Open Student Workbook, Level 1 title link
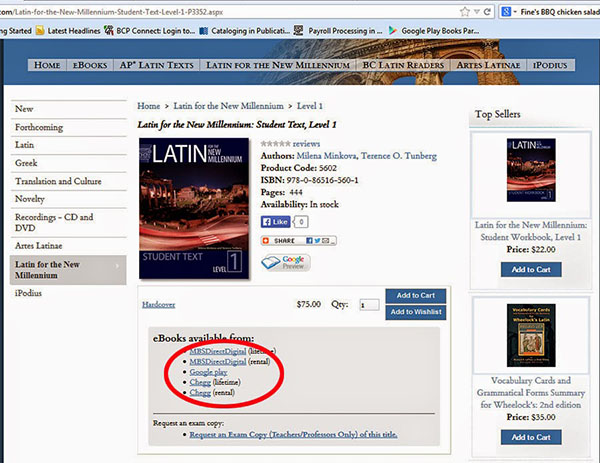 click(531, 231)
